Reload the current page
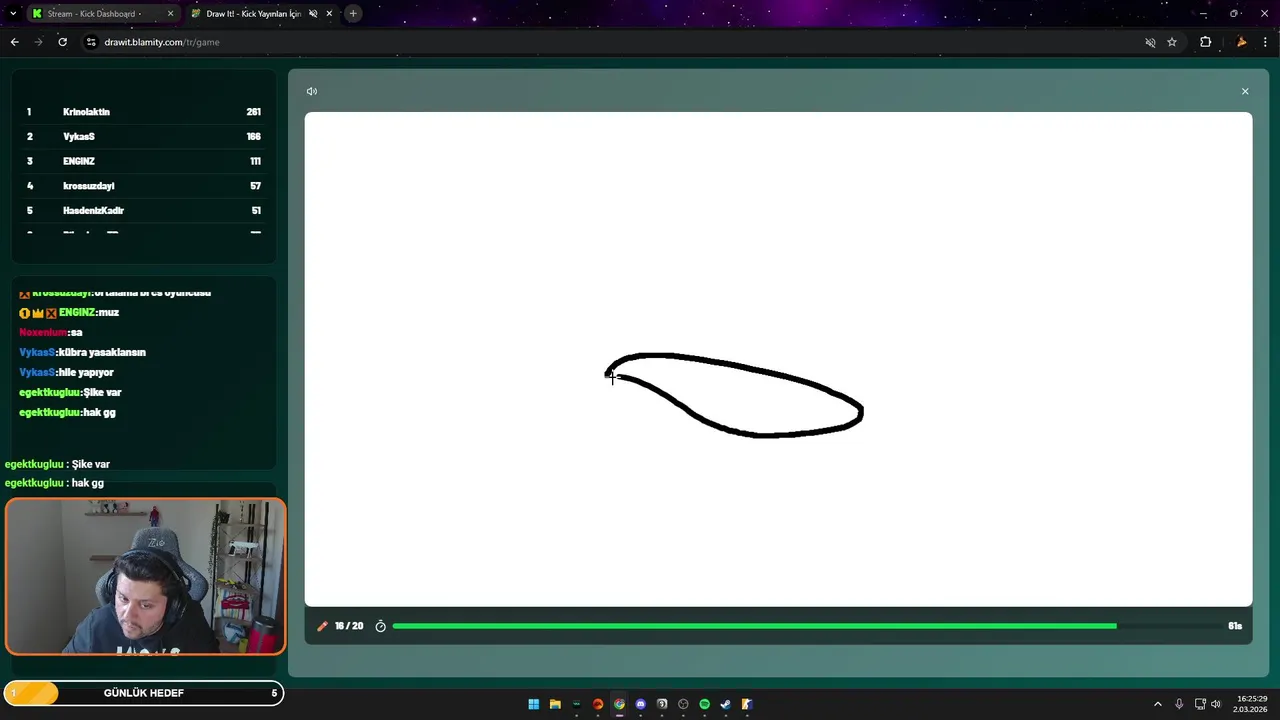Viewport: 1280px width, 720px height. [x=62, y=42]
